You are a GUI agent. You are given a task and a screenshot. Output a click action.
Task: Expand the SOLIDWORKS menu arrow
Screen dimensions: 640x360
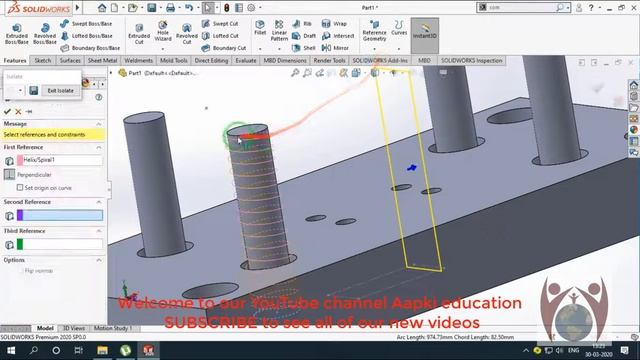(x=78, y=7)
